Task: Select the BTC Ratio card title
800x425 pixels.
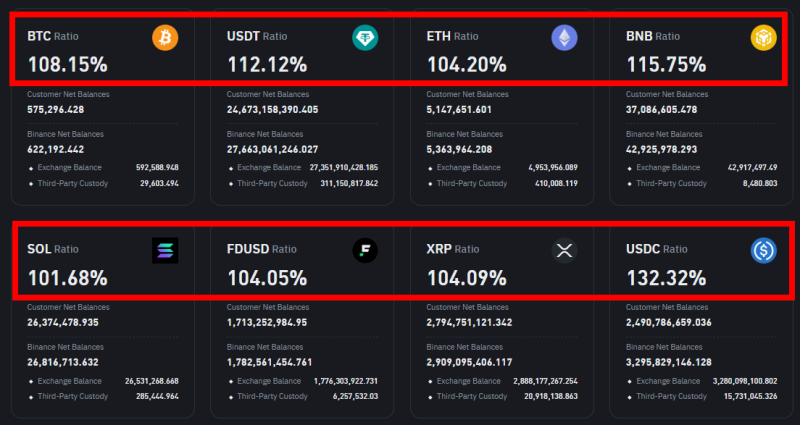Action: click(53, 36)
